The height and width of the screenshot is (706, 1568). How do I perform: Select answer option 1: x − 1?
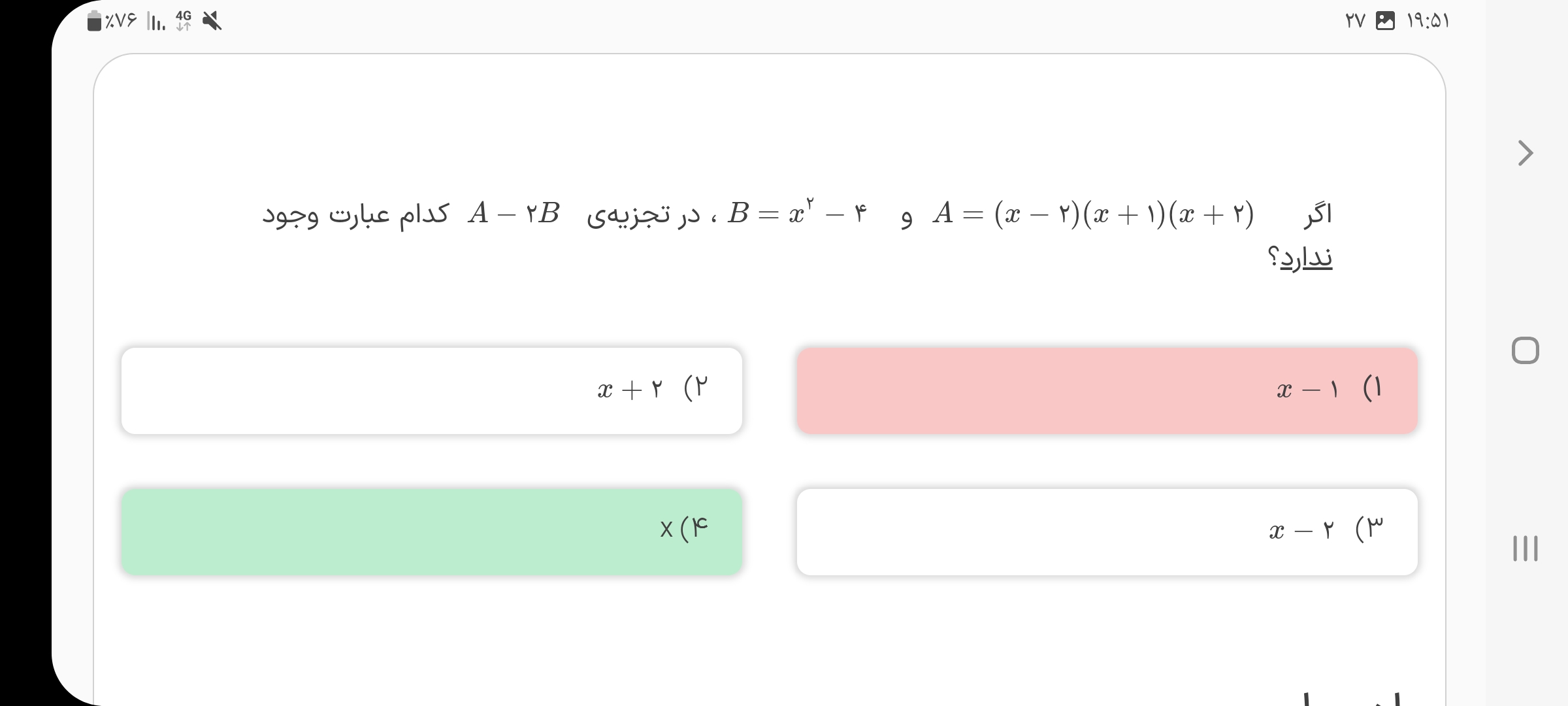pos(1107,391)
